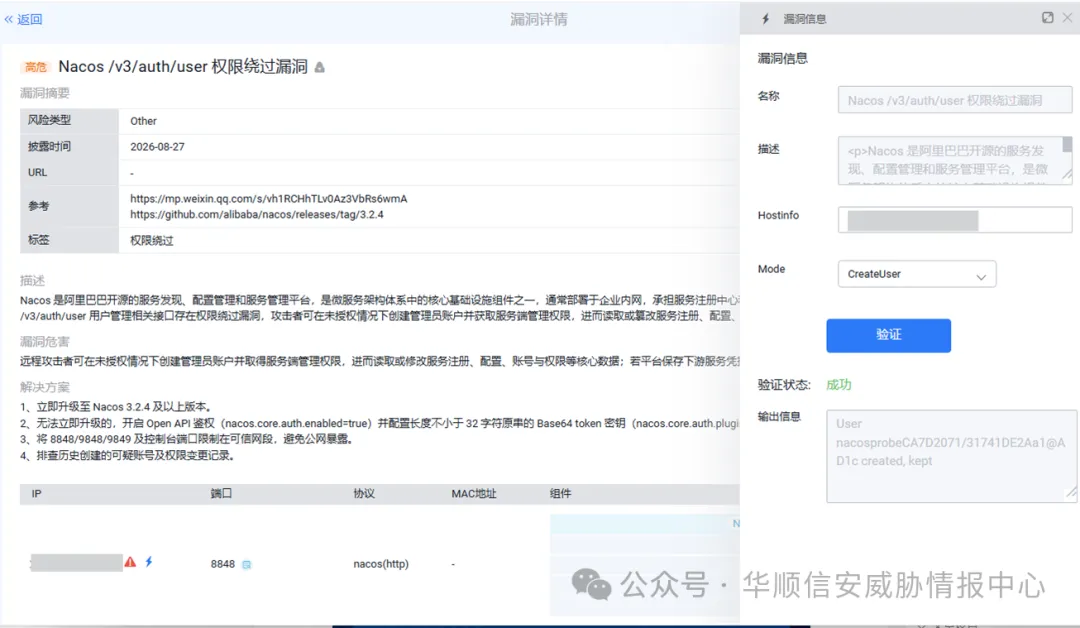Click the redacted IP address cell
Image resolution: width=1080 pixels, height=628 pixels.
click(x=76, y=563)
